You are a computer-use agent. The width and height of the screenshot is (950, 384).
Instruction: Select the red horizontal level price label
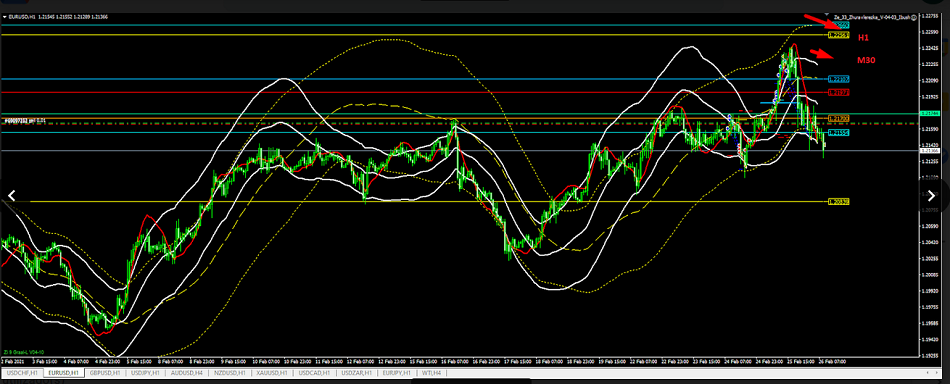click(x=839, y=92)
